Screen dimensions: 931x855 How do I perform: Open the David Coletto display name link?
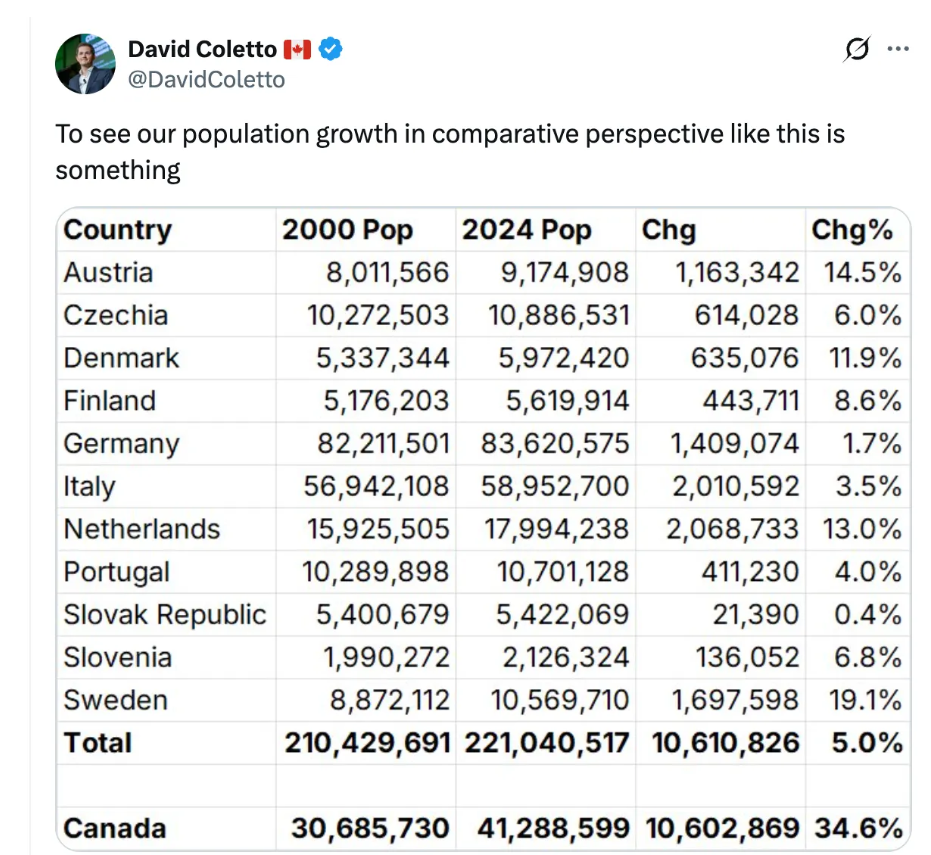click(x=203, y=49)
